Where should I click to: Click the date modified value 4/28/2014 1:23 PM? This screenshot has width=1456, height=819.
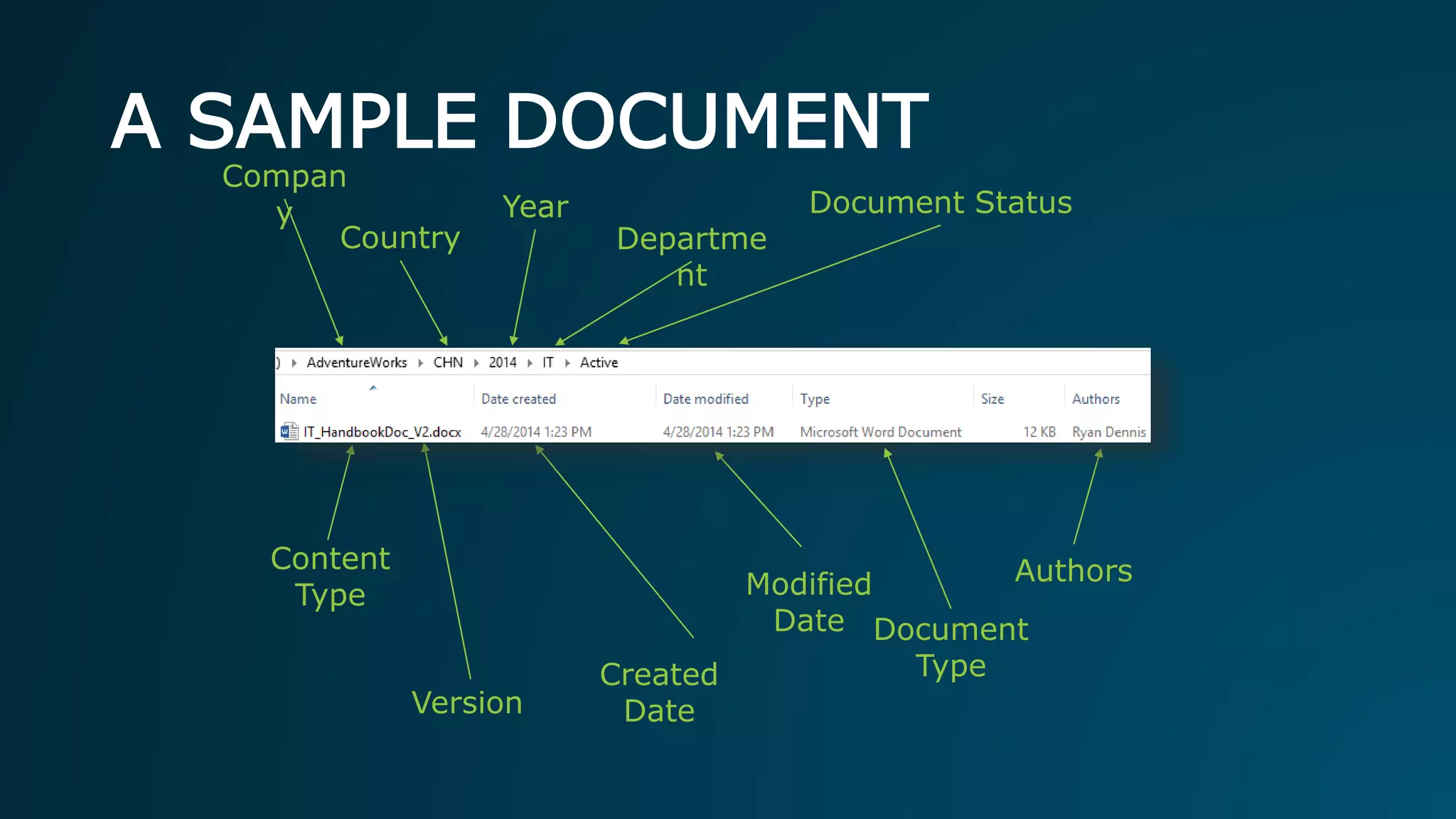718,432
